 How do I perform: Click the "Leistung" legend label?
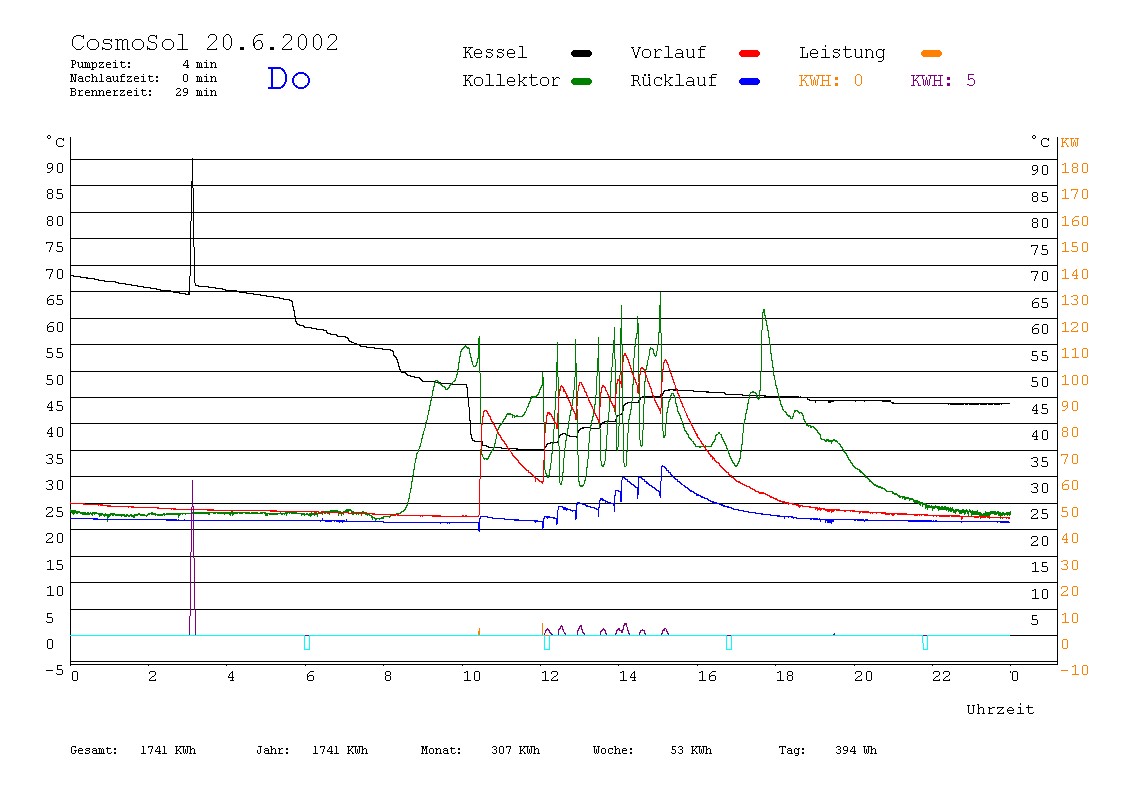click(842, 53)
